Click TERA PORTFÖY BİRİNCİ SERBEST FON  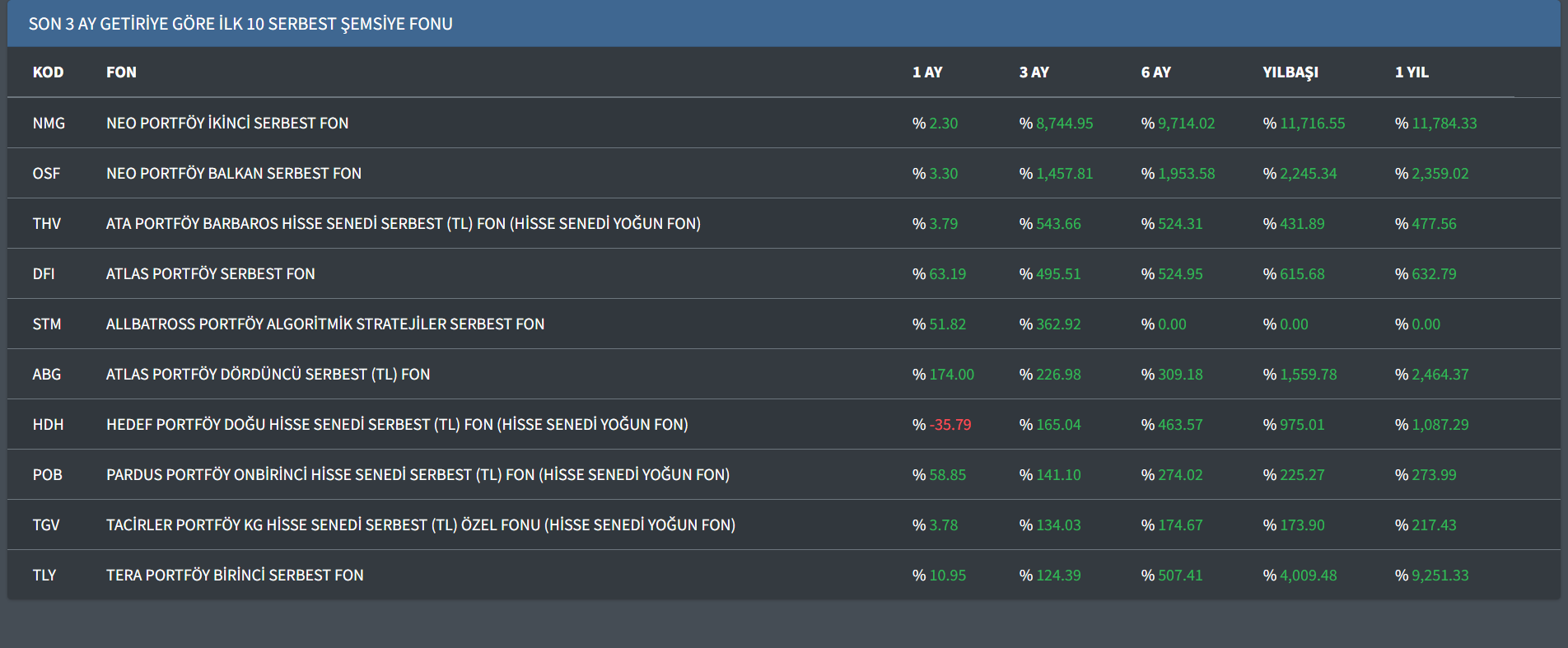[235, 576]
